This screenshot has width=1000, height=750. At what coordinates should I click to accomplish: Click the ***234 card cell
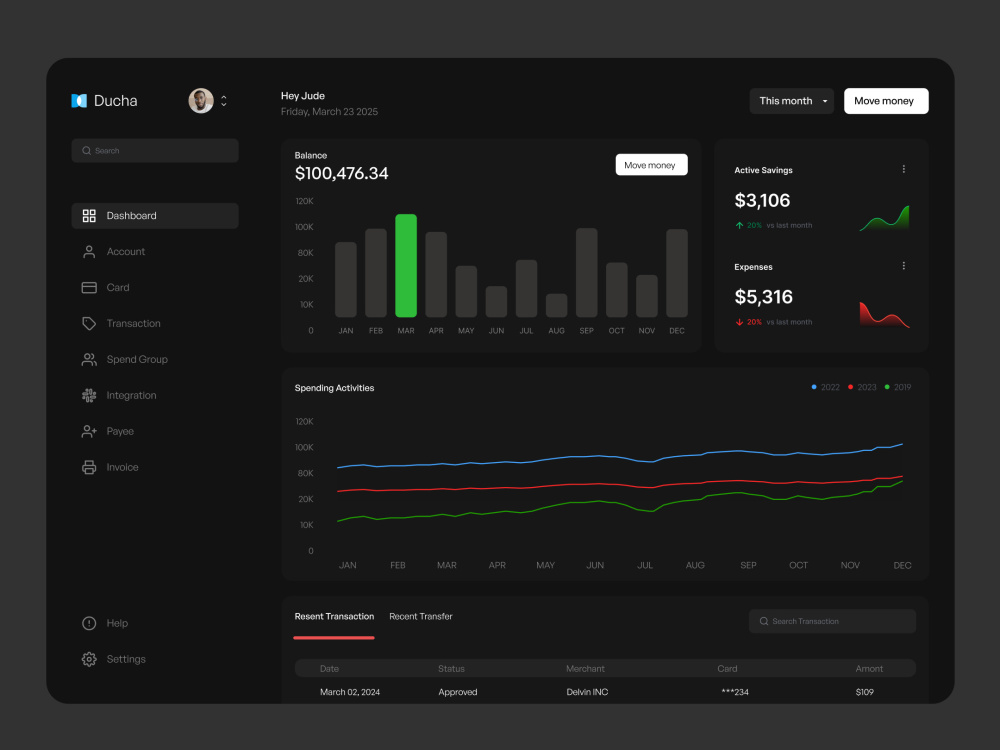coord(735,692)
